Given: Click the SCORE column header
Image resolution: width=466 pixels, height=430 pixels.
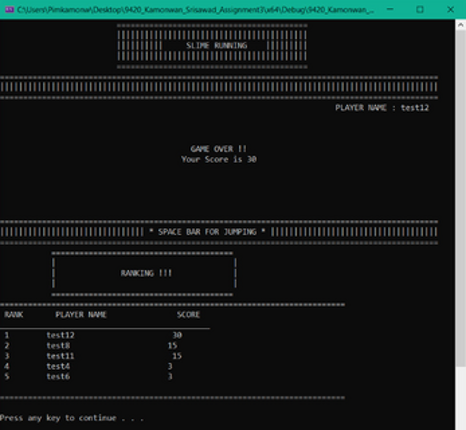Looking at the screenshot, I should 188,315.
